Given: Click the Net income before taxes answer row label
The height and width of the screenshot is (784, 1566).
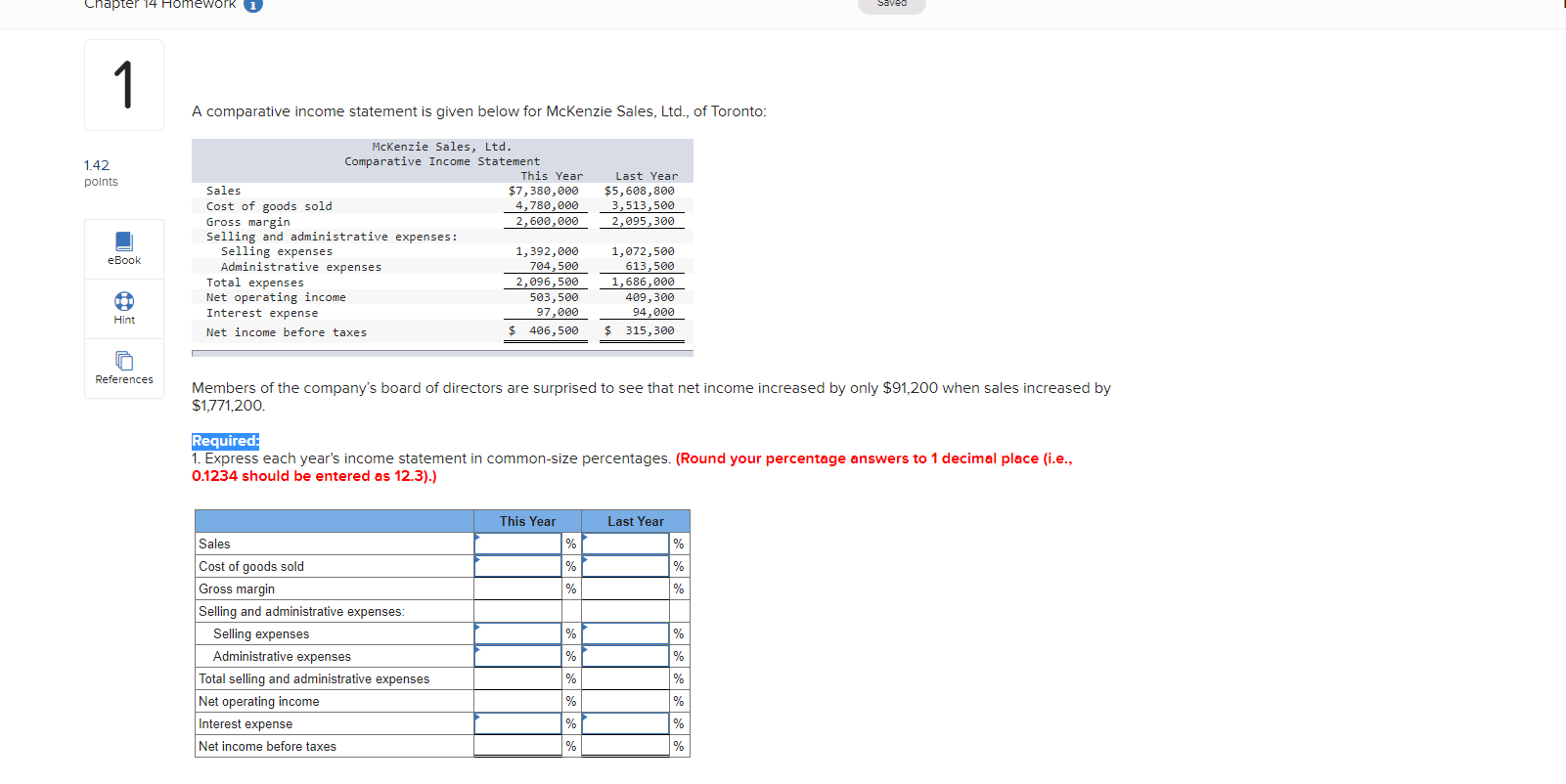Looking at the screenshot, I should (267, 746).
